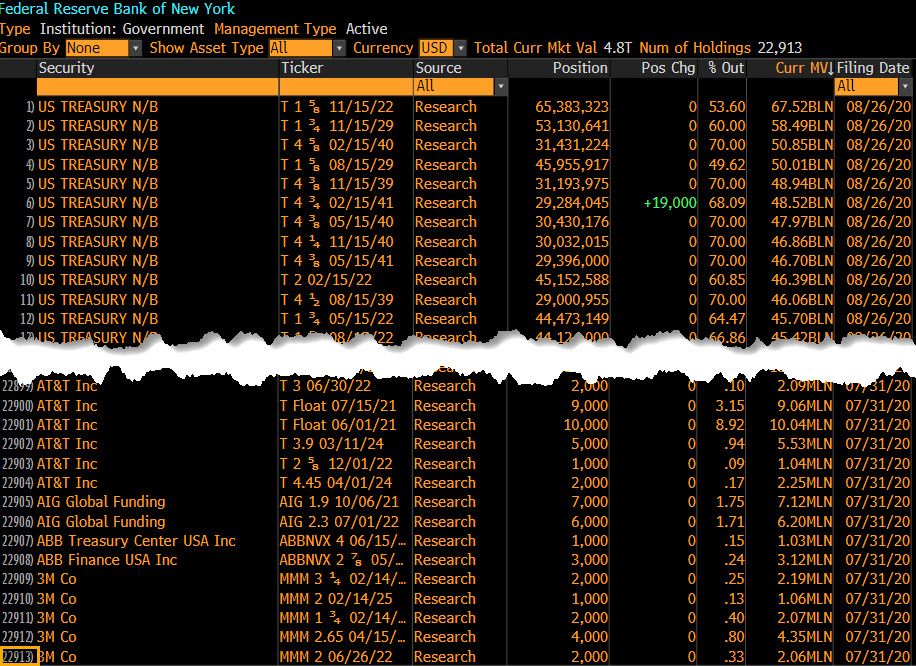This screenshot has width=916, height=666.
Task: Select row 1 US Treasury T 1 ⅝ 11/15/22
Action: [98, 107]
